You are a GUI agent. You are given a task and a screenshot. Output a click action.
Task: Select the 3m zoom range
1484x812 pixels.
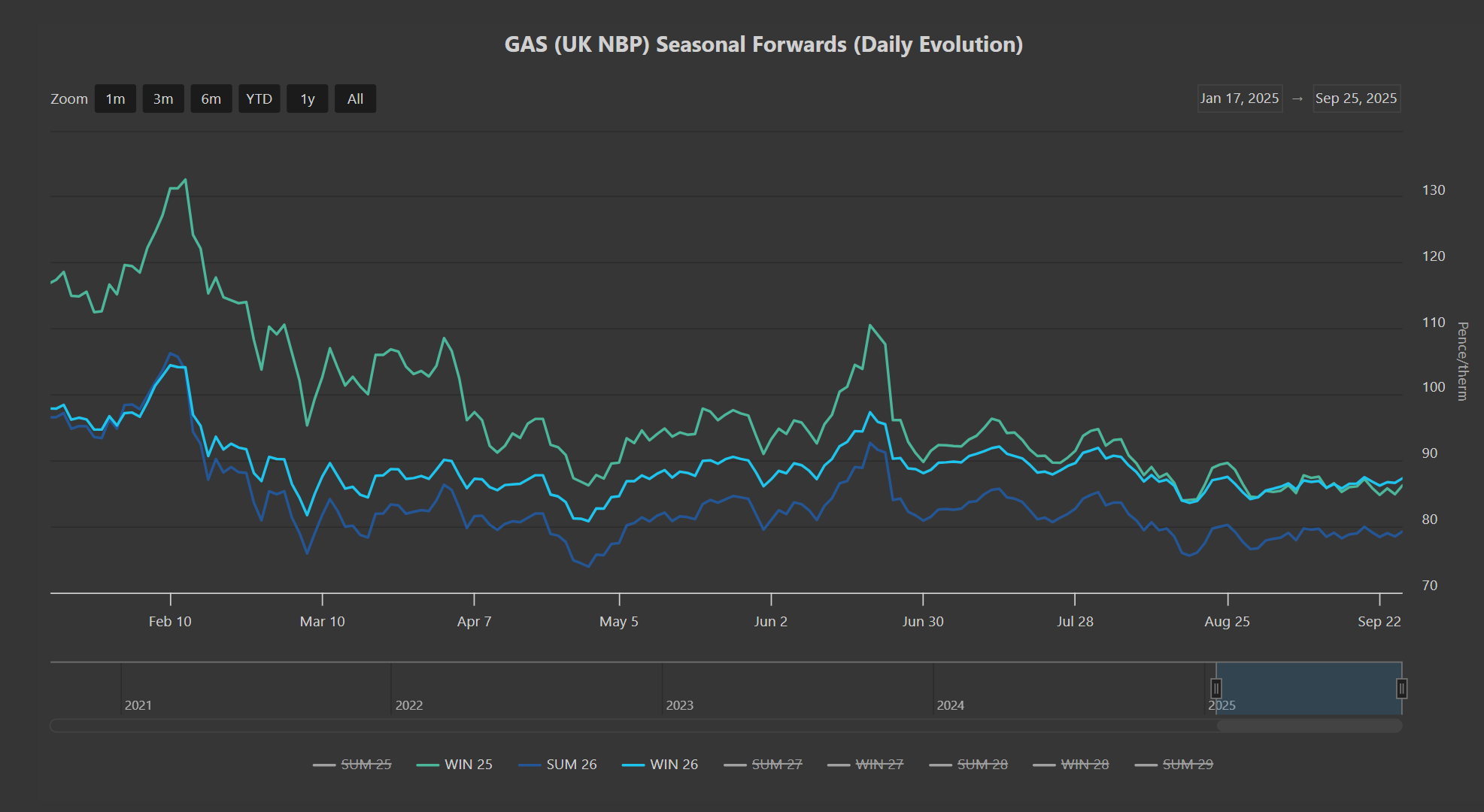(x=163, y=98)
